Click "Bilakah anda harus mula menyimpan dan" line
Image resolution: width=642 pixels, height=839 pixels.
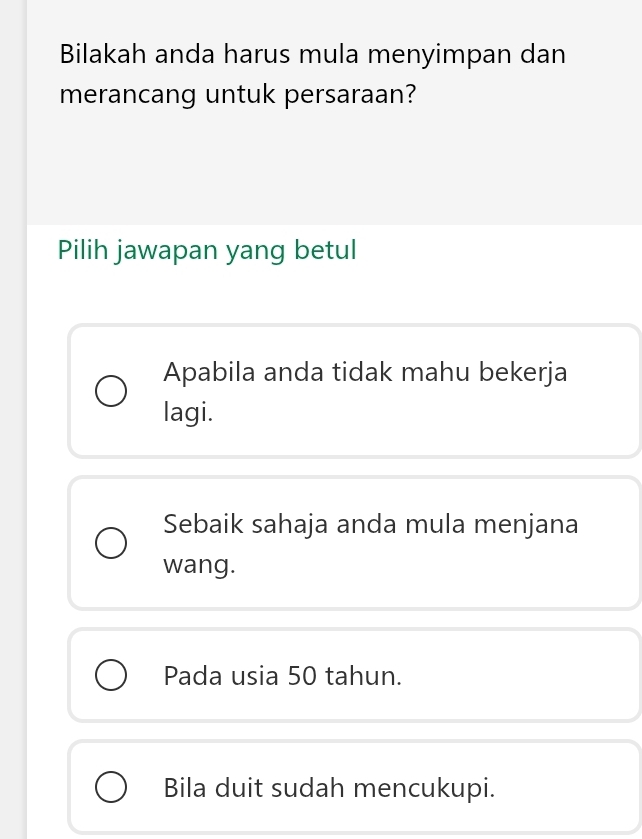[312, 53]
